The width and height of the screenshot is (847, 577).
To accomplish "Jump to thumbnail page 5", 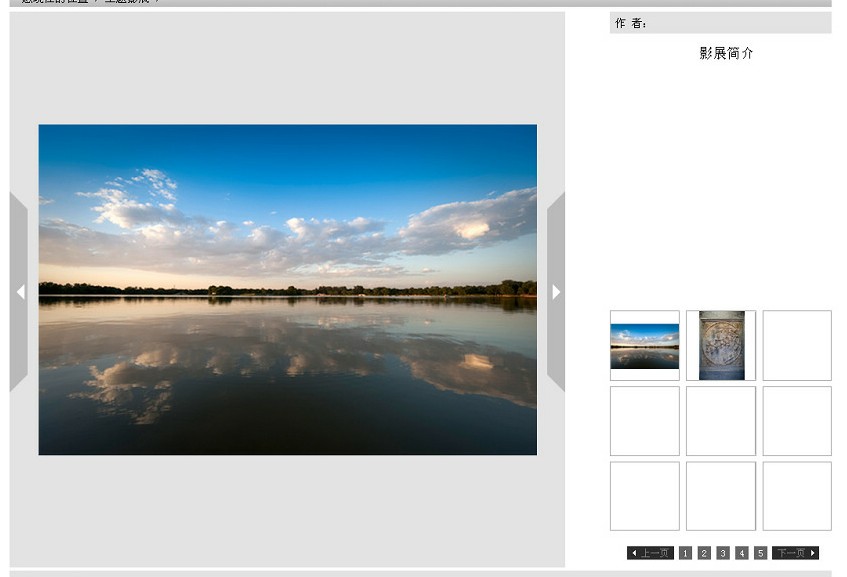I will click(x=761, y=553).
